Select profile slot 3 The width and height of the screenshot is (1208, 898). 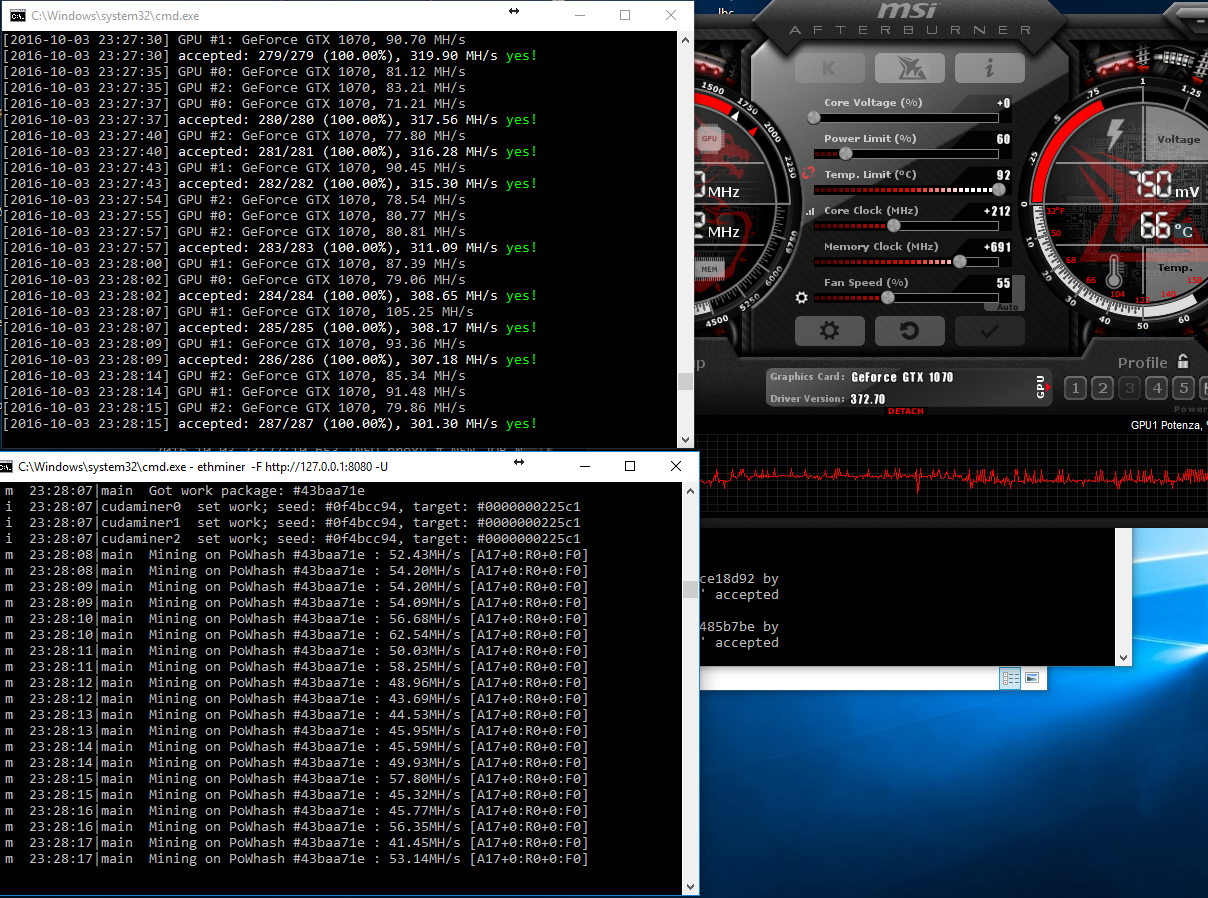click(x=1130, y=389)
